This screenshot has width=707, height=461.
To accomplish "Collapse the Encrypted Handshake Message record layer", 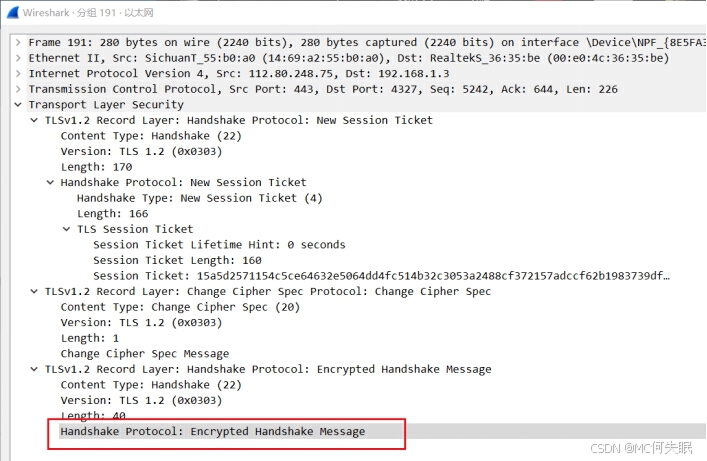I will (x=35, y=369).
